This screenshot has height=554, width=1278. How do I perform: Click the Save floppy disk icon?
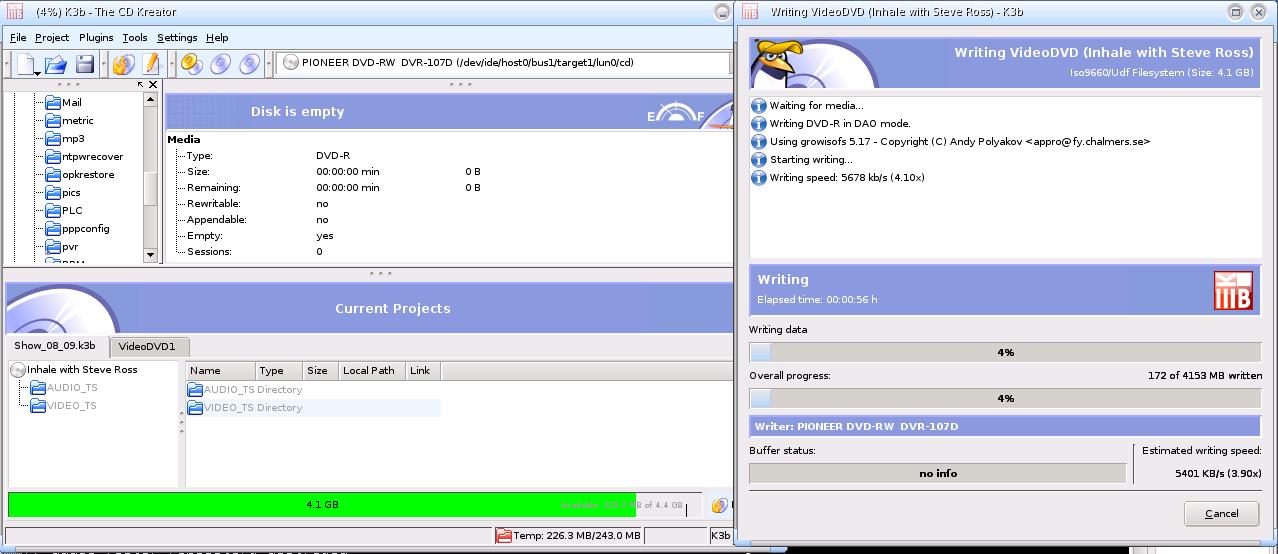[x=85, y=64]
